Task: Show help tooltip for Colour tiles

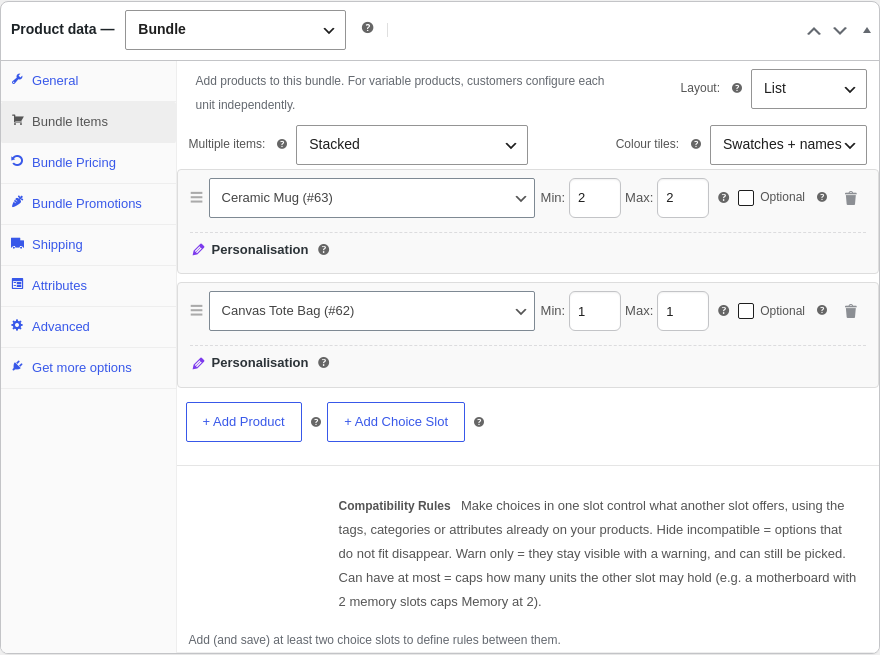Action: [x=696, y=144]
